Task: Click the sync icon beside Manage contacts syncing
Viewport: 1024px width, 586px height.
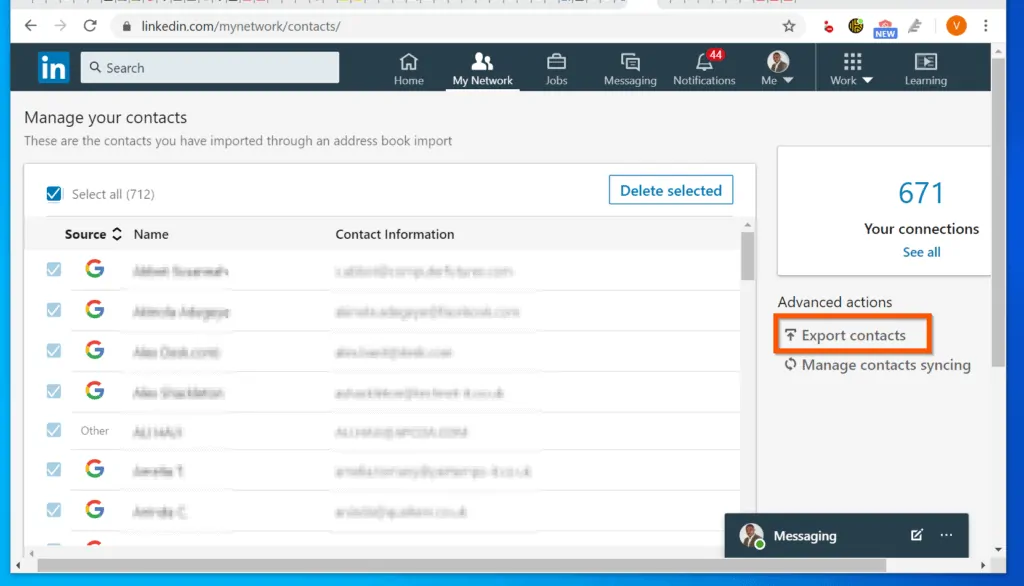Action: [790, 364]
